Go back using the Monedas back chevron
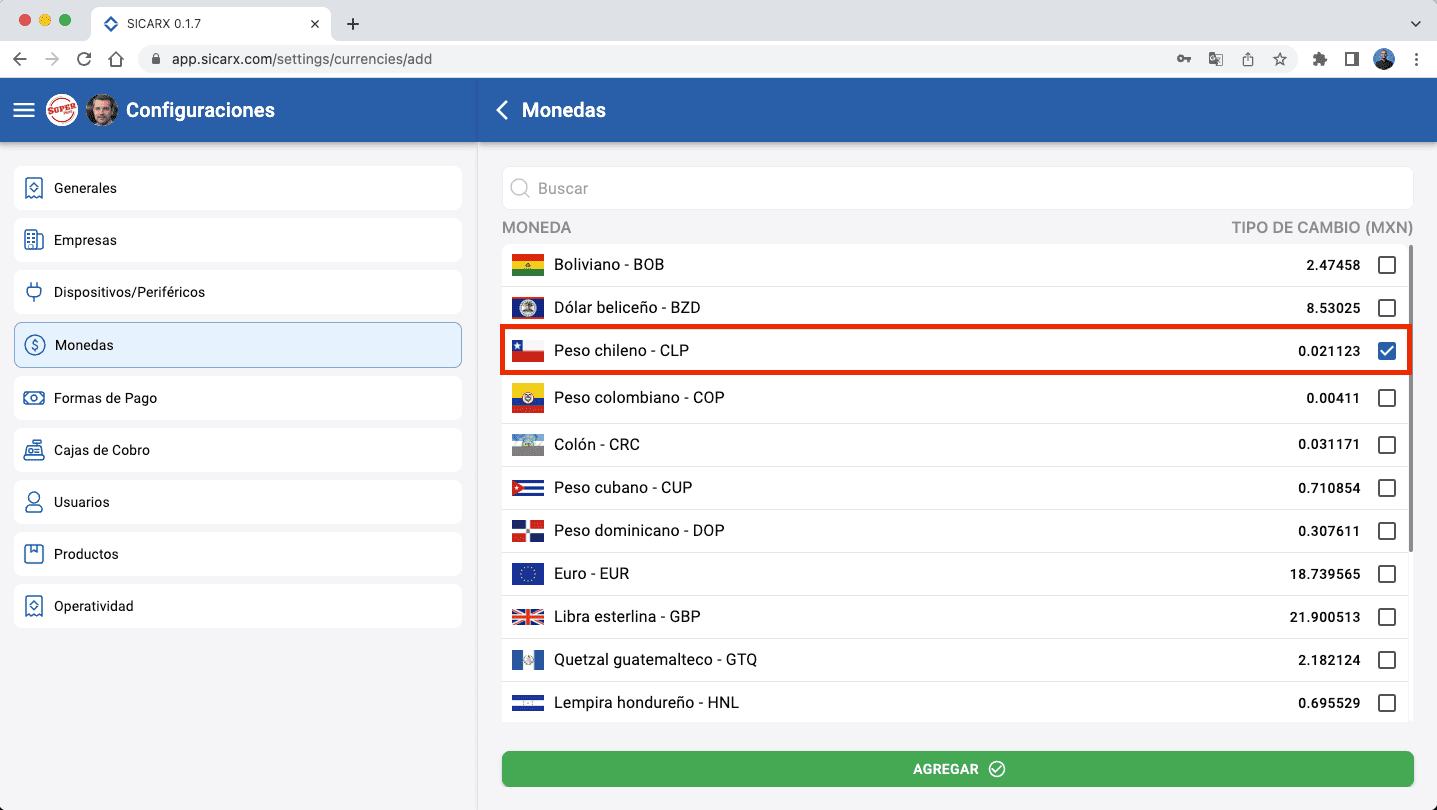Viewport: 1437px width, 810px height. (x=502, y=110)
